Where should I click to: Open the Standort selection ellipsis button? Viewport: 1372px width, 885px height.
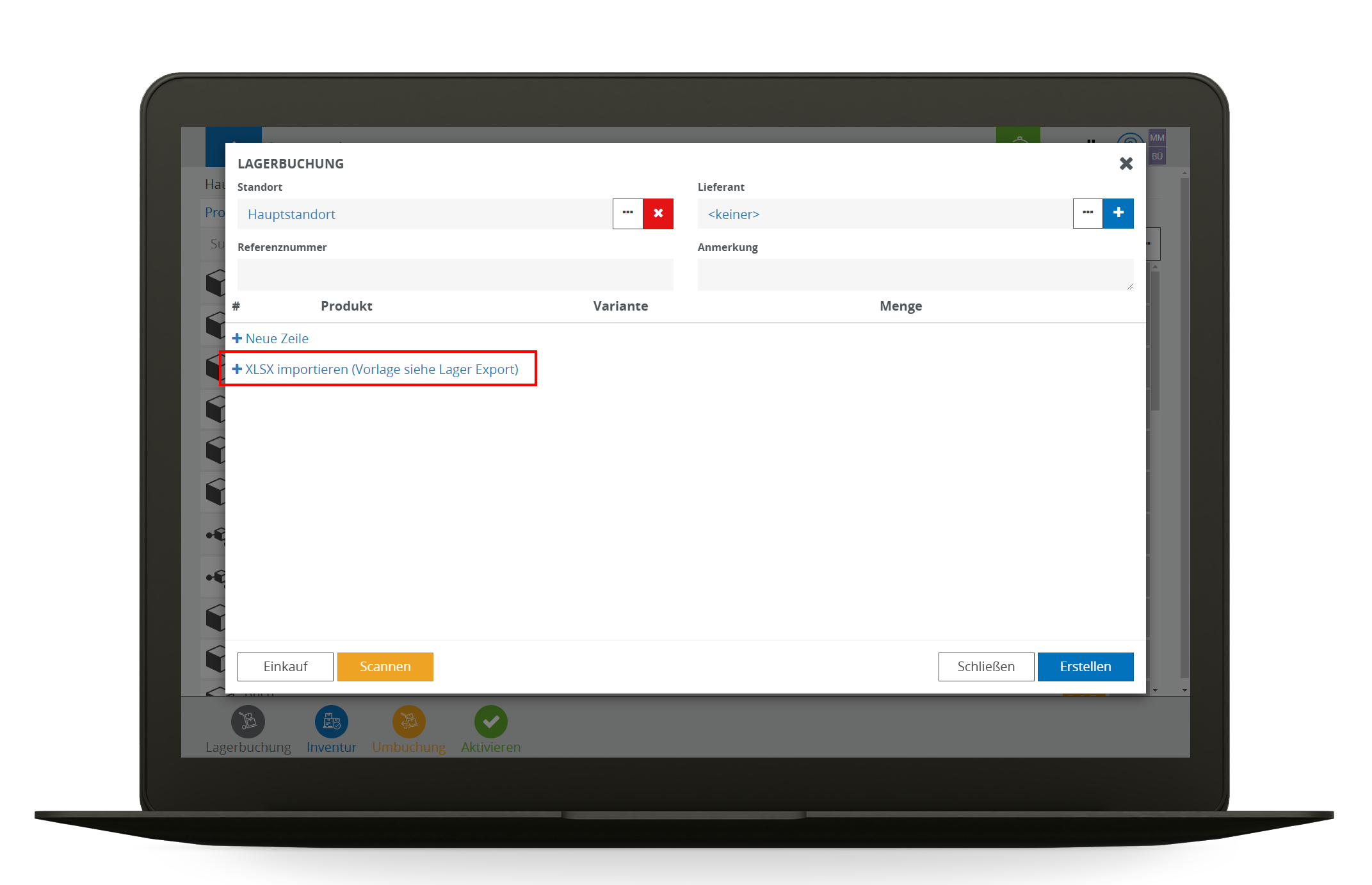[x=627, y=213]
